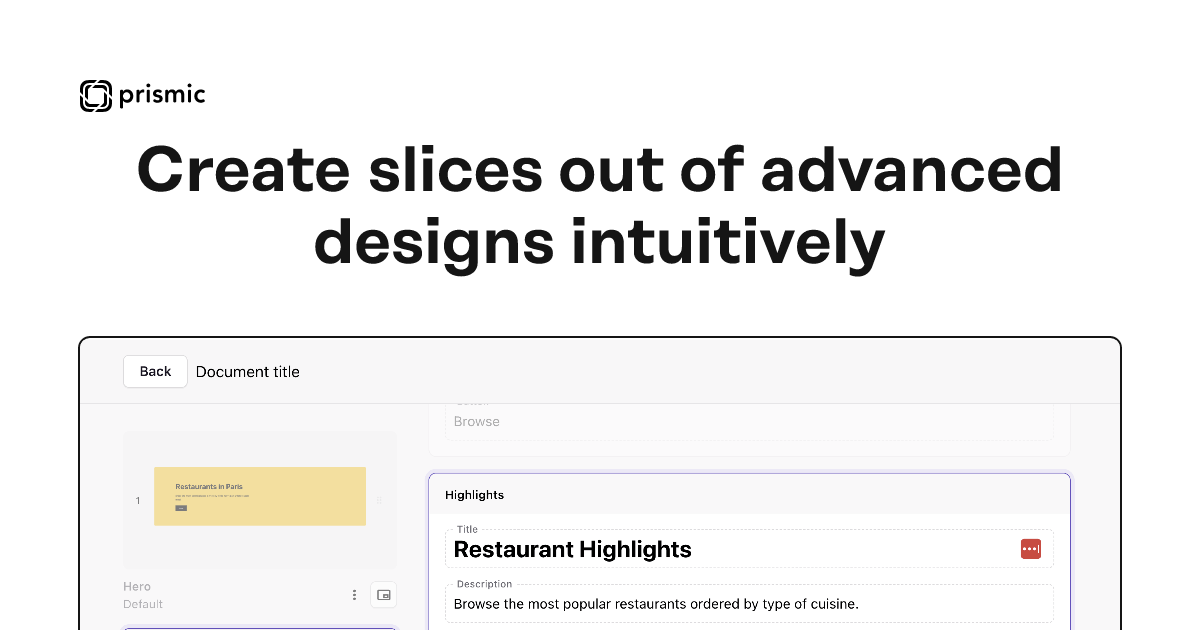Screen dimensions: 1200x630
Task: Click the drag handle beside the Hero slice preview
Action: (379, 500)
